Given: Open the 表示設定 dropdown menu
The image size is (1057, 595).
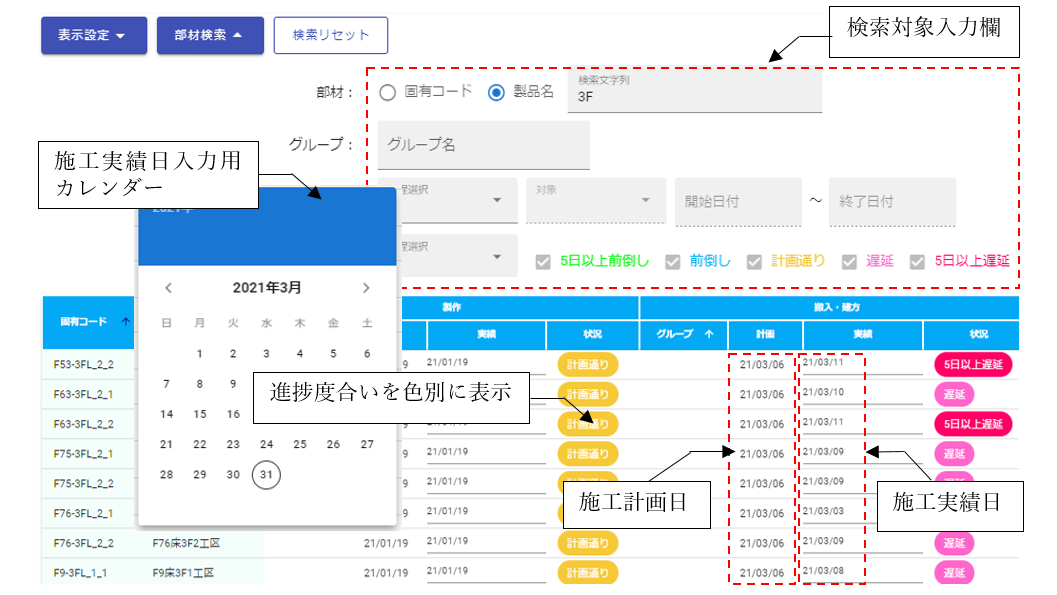Looking at the screenshot, I should click(x=93, y=34).
